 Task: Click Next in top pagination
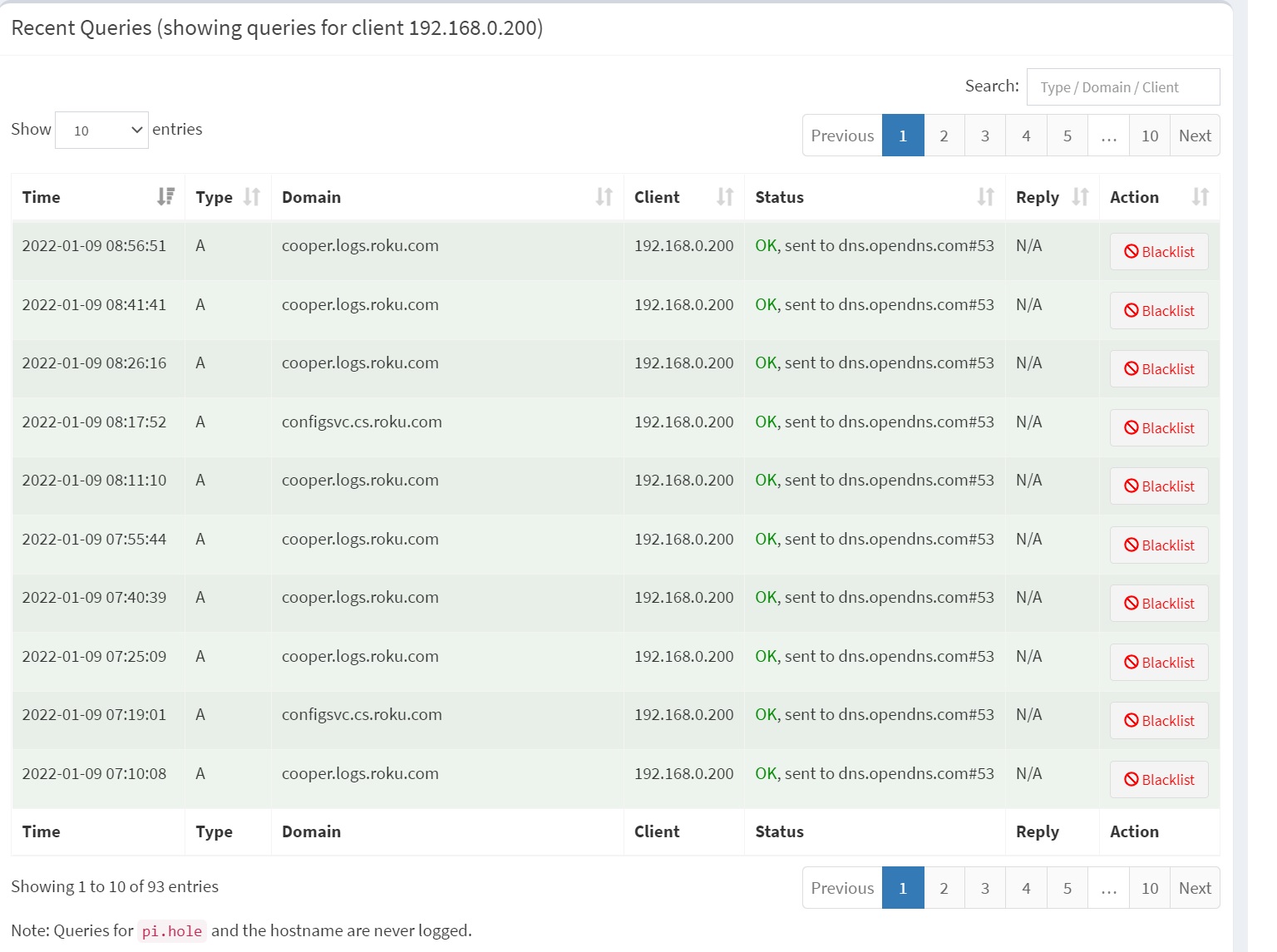point(1195,136)
